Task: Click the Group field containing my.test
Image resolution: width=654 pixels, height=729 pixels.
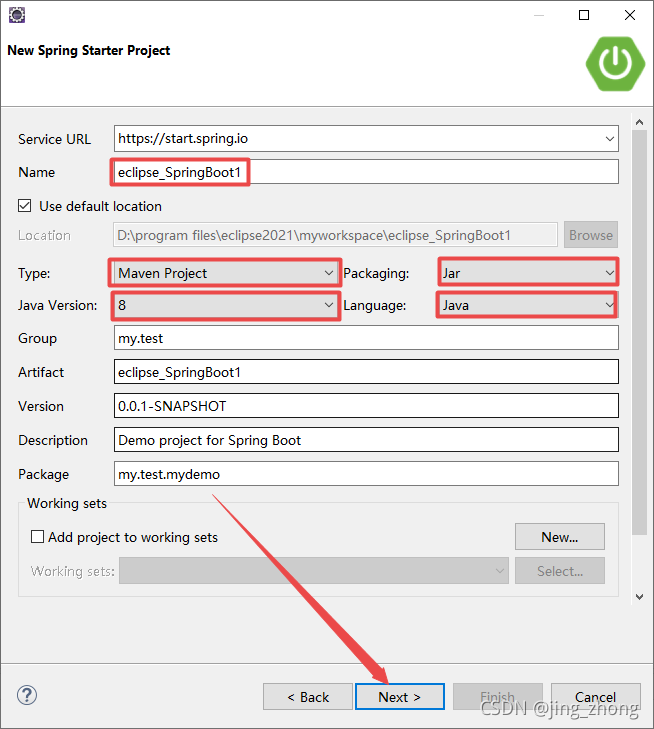Action: tap(366, 338)
